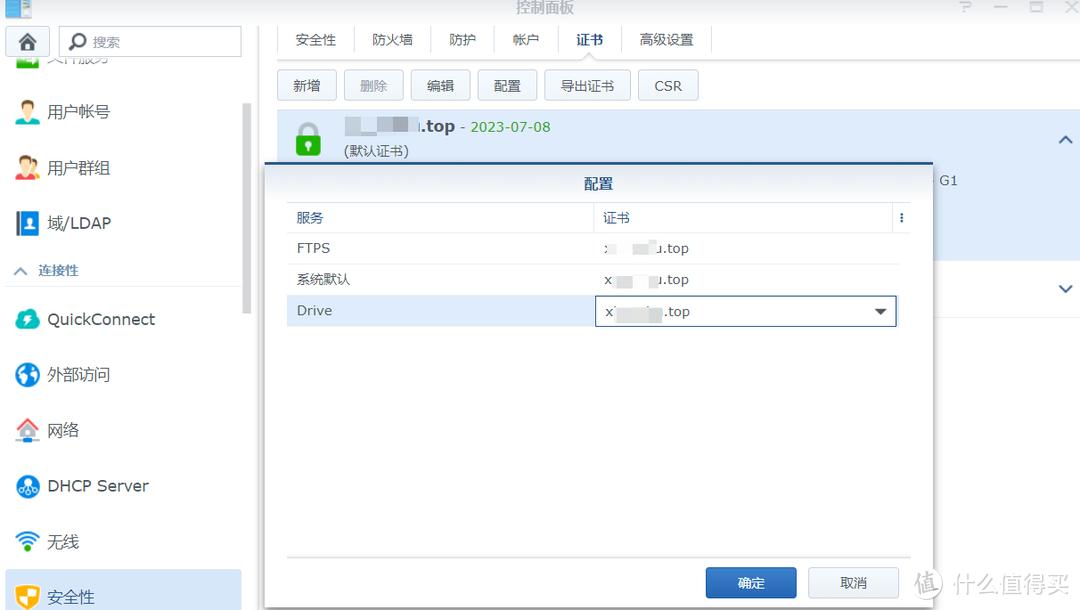Image resolution: width=1080 pixels, height=610 pixels.
Task: Click the sidebar scrollbar
Action: tap(247, 209)
